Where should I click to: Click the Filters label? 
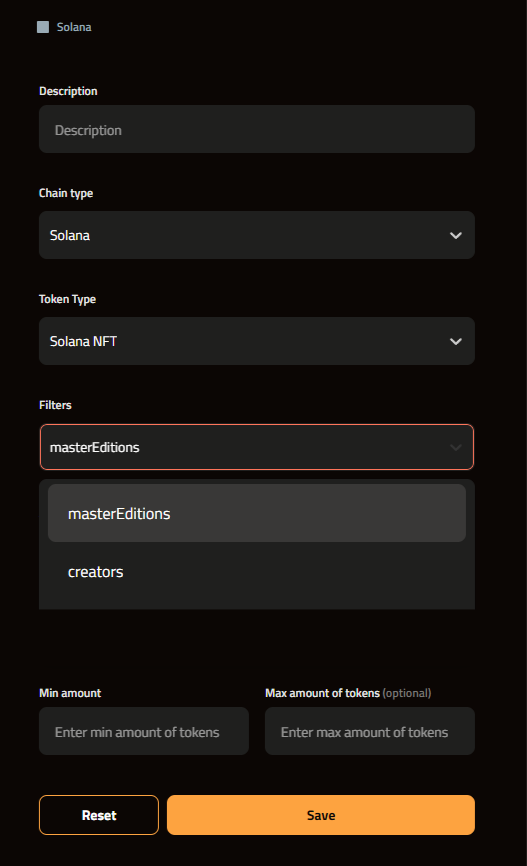55,405
